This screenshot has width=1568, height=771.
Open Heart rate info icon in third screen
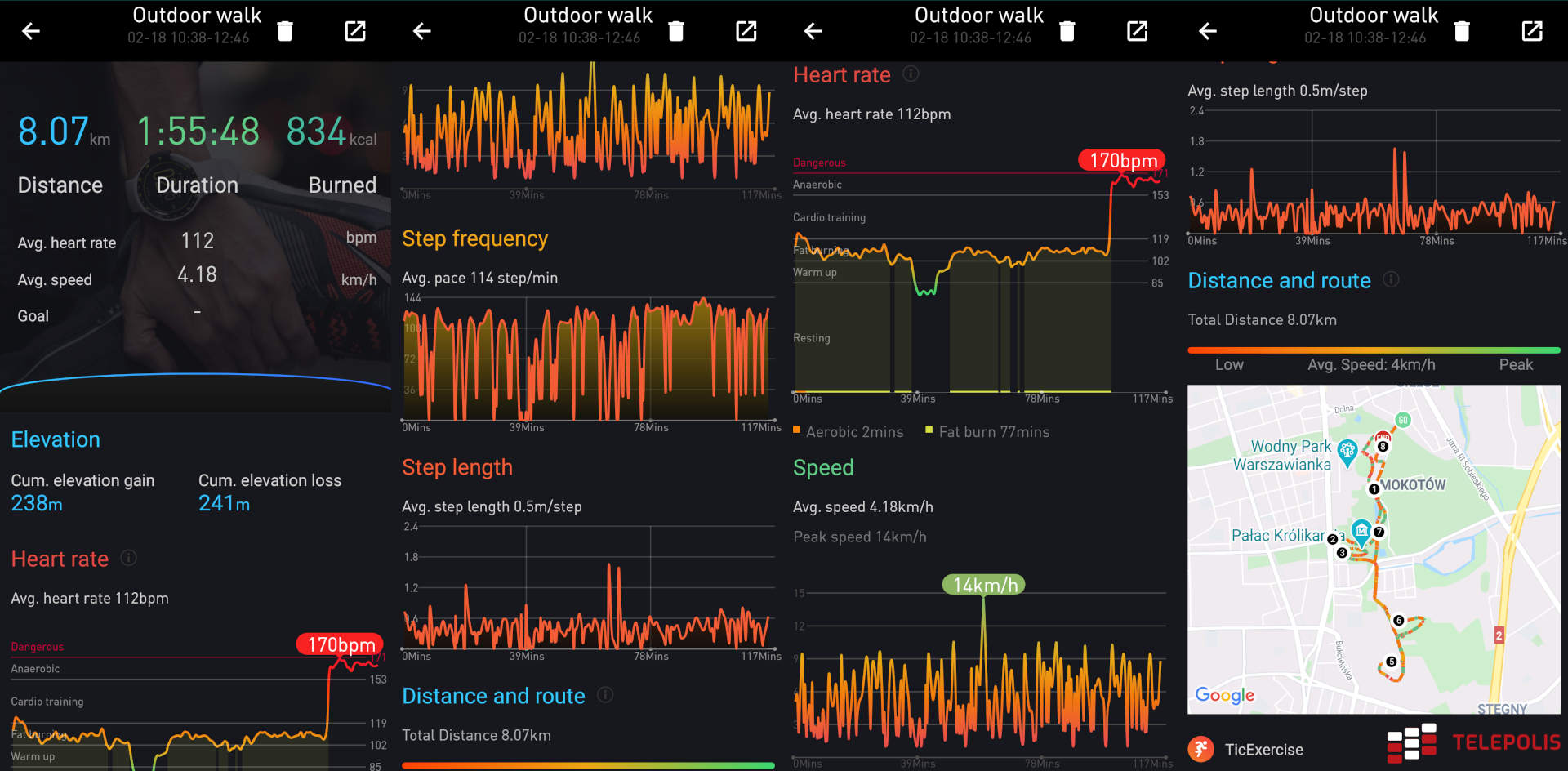(911, 74)
